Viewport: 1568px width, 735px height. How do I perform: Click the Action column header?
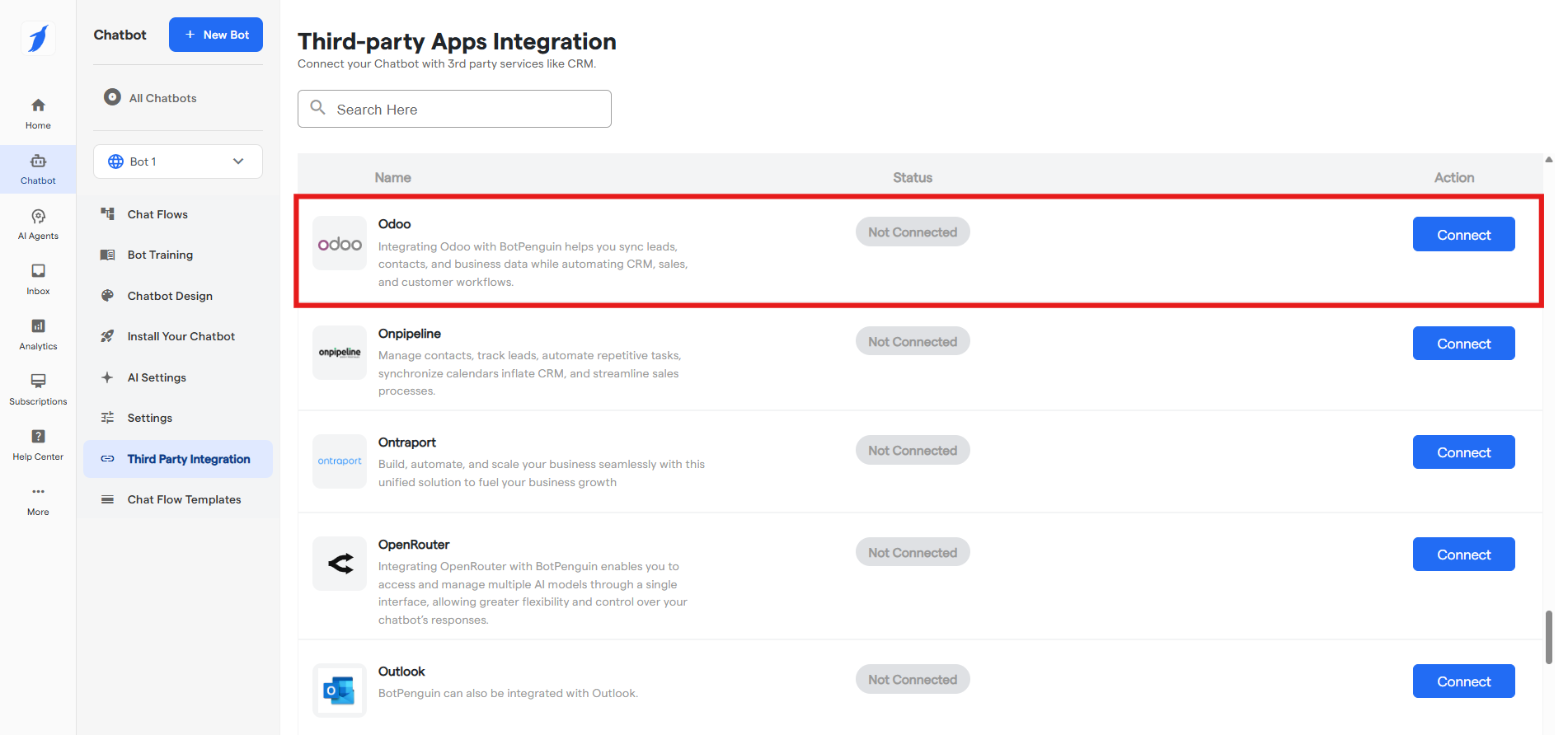click(x=1454, y=177)
